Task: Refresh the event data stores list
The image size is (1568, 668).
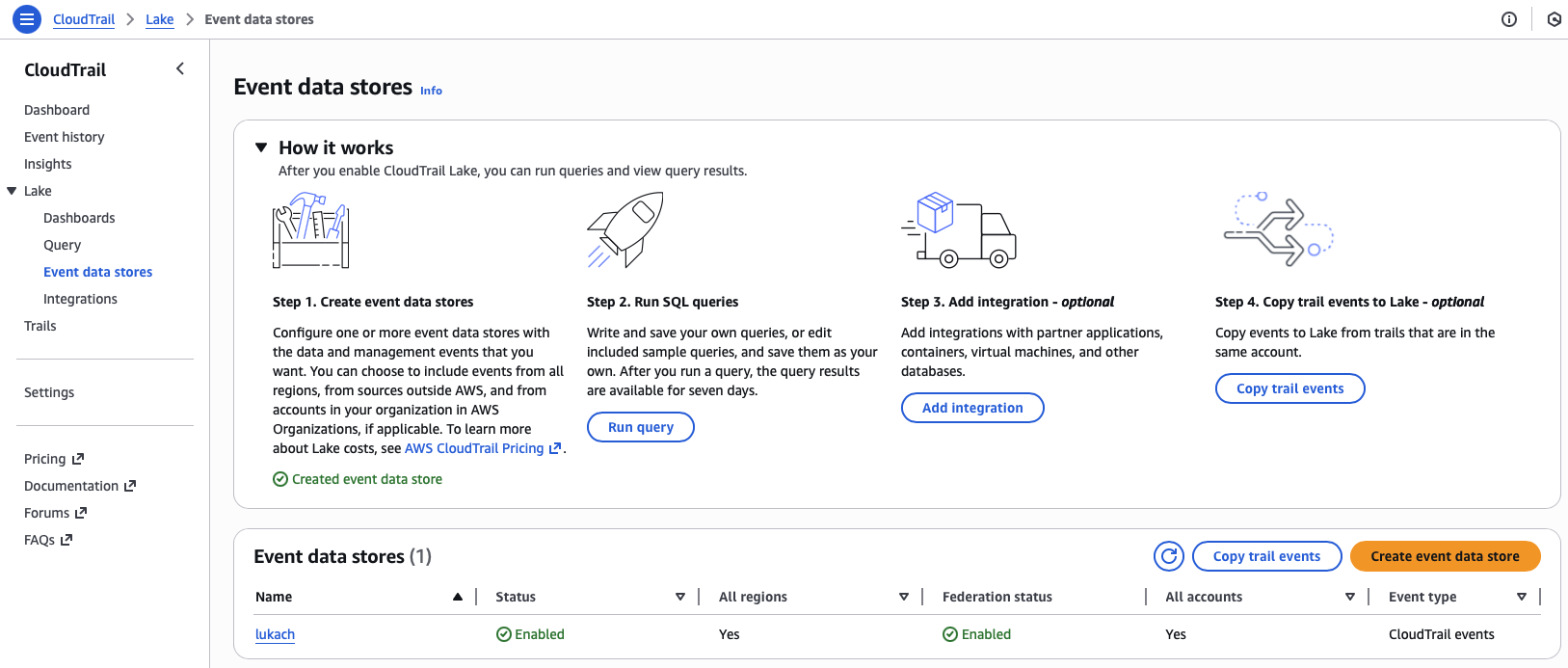Action: tap(1169, 556)
